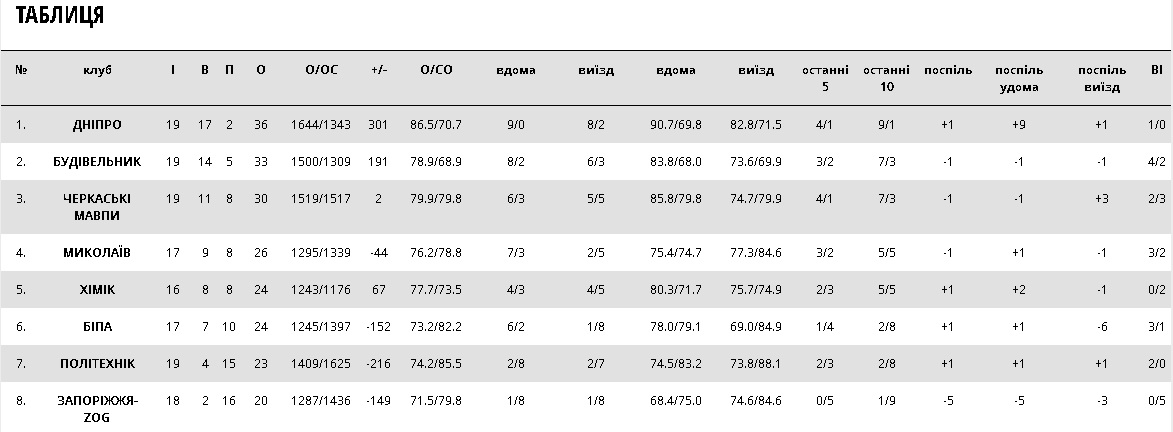Open the ПОЛІТЕХНІК club link
This screenshot has width=1173, height=432.
98,364
